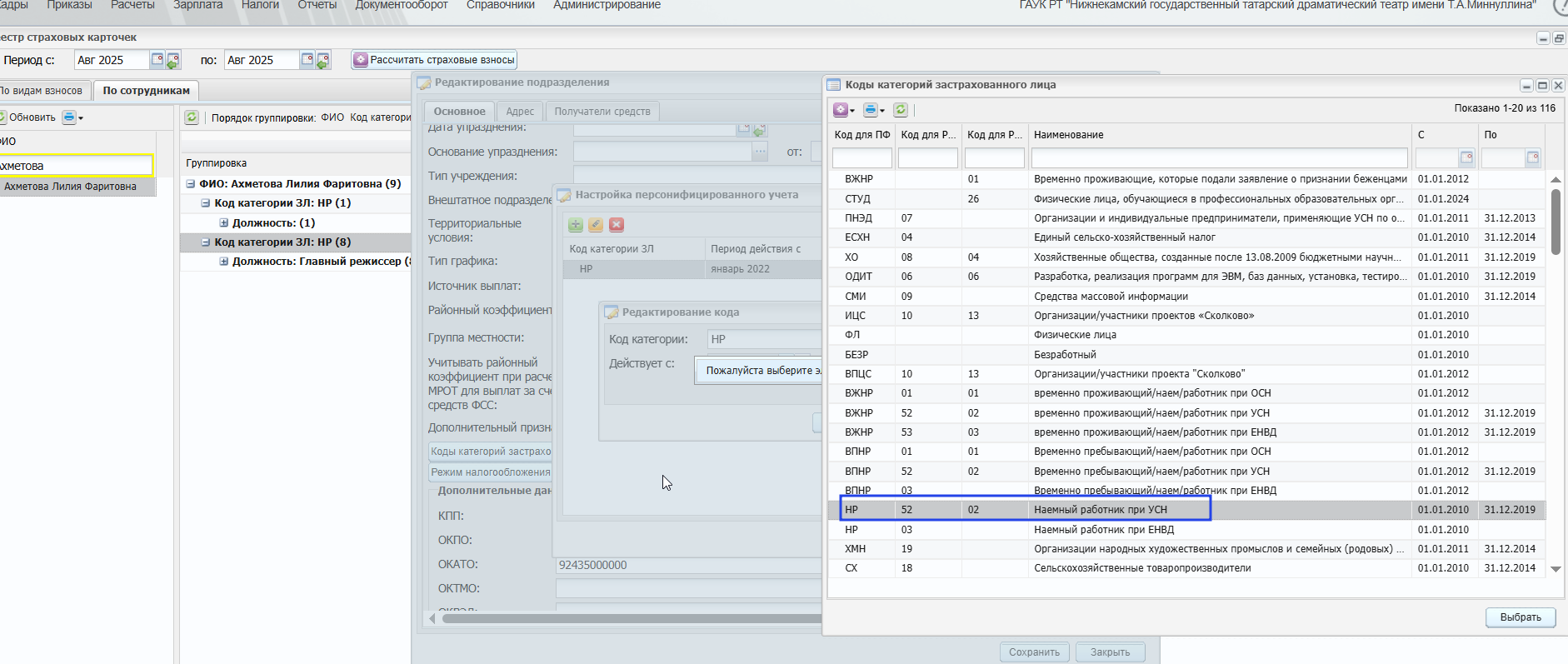
Task: Open the Налоги menu
Action: point(260,5)
